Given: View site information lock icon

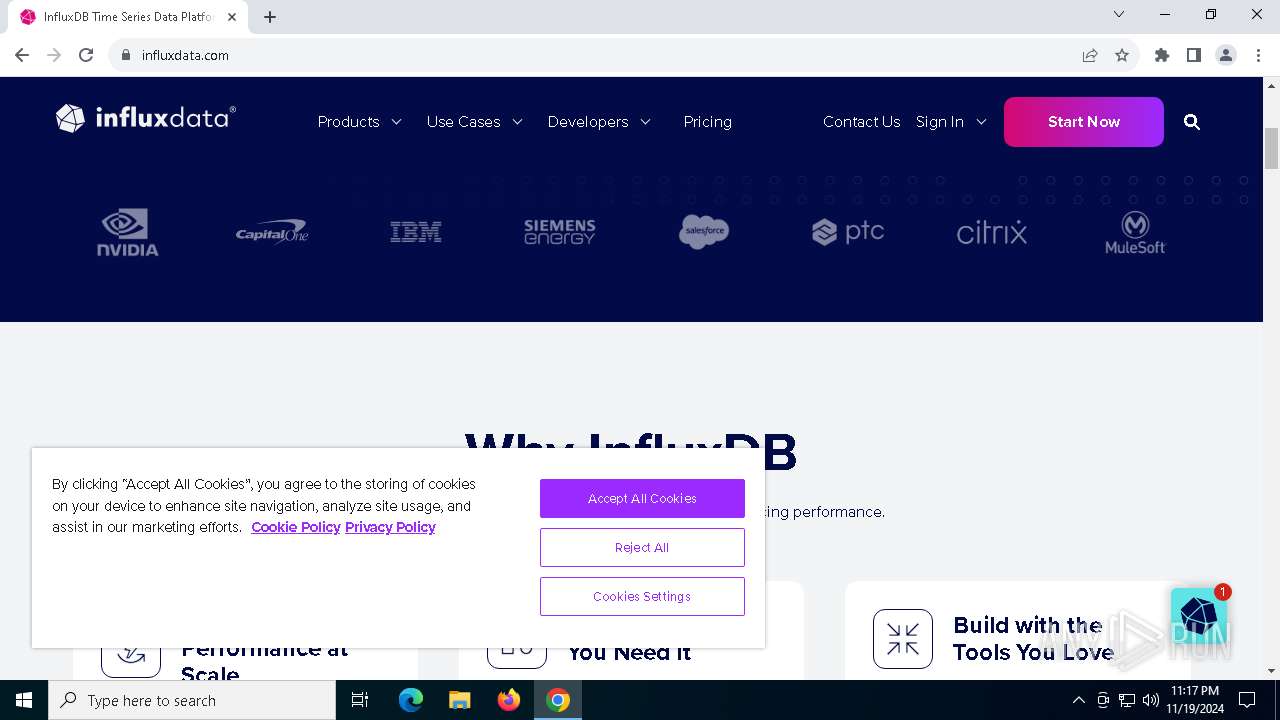Looking at the screenshot, I should [126, 55].
